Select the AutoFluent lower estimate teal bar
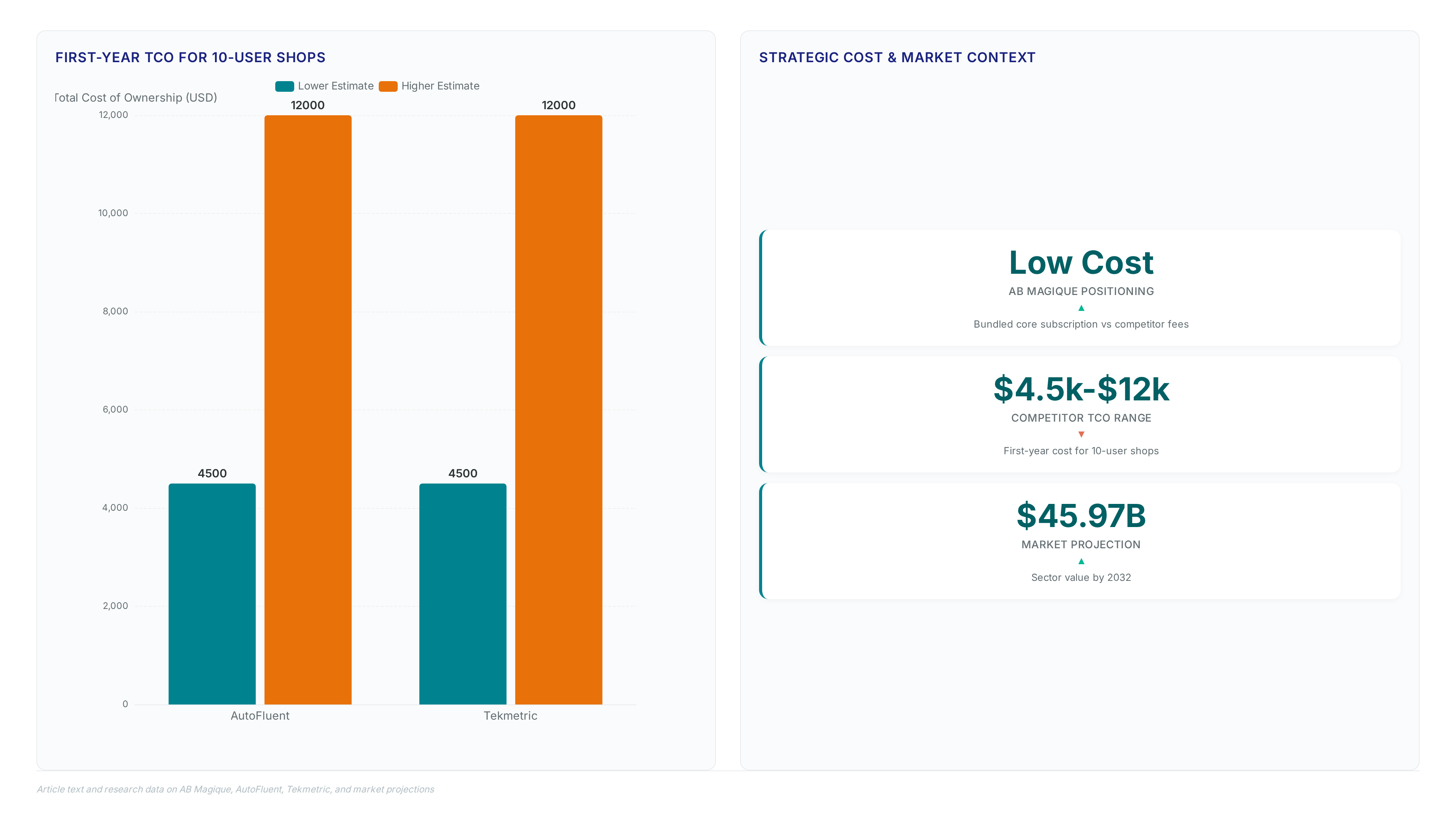 point(212,593)
